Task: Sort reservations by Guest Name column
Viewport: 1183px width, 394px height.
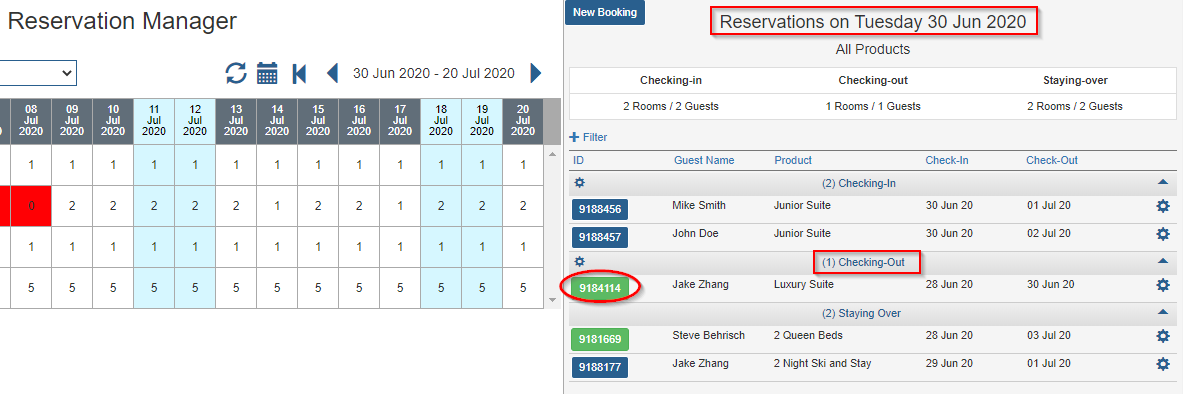Action: tap(704, 160)
